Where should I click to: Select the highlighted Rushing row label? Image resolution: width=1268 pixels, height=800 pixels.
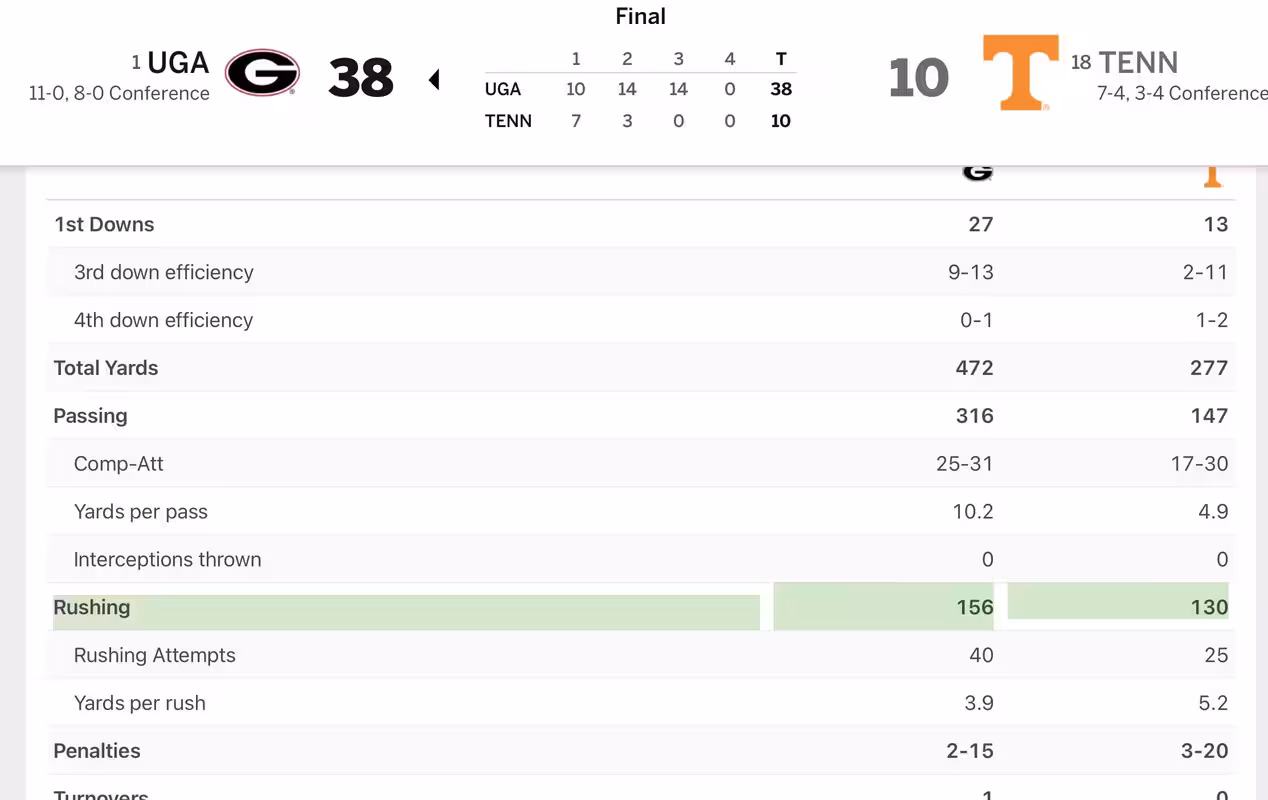(92, 607)
